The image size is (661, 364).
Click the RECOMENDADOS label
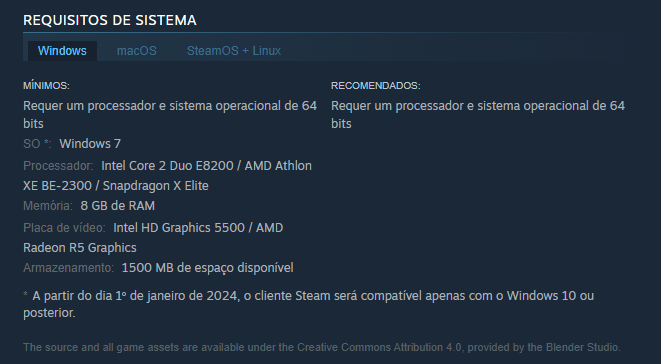376,86
